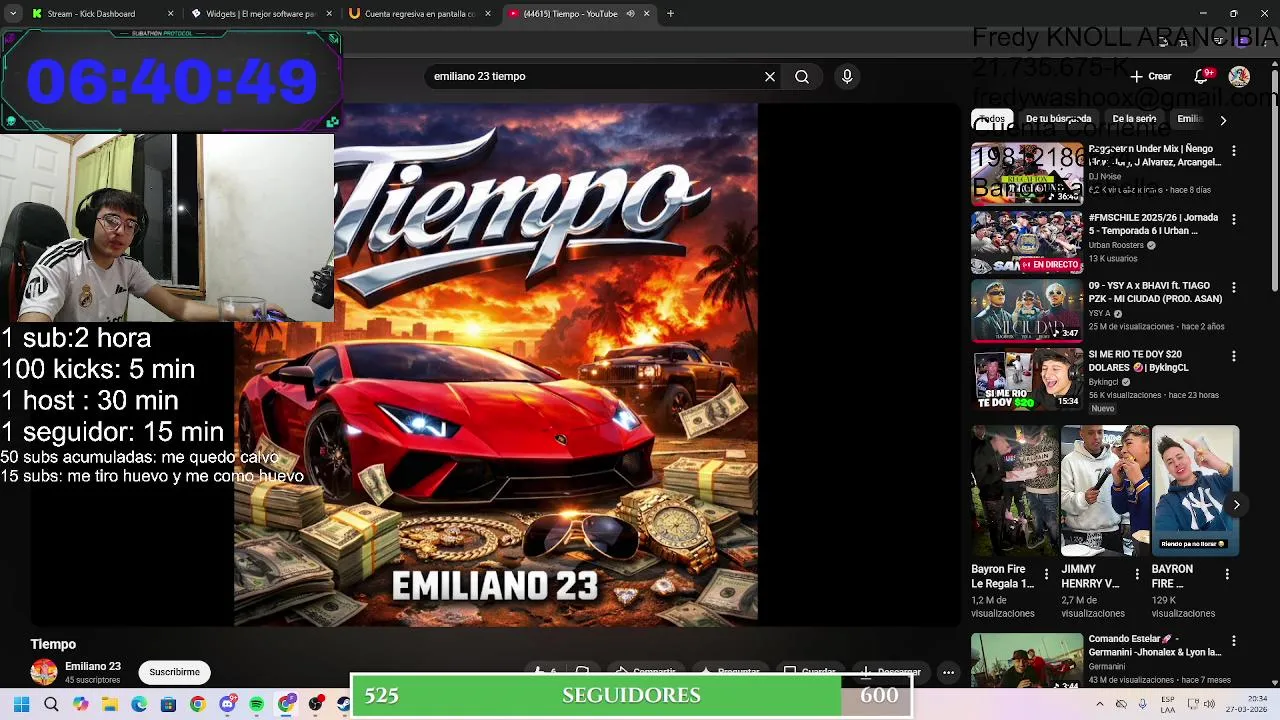
Task: Switch the ESP LAA keyboard language indicator
Action: pos(1169,705)
